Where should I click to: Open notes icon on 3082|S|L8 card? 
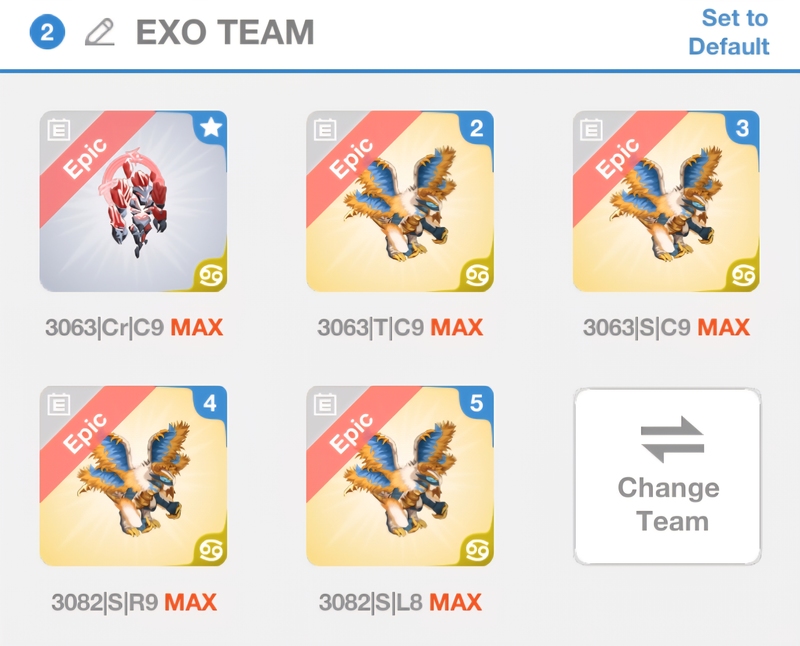click(x=325, y=405)
